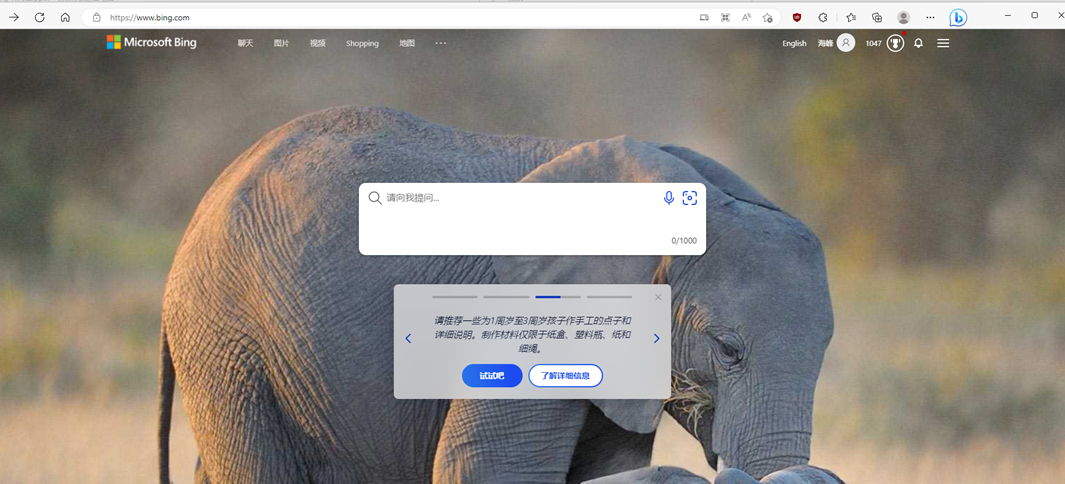The image size is (1065, 484).
Task: Open the 海峰 account avatar
Action: point(846,43)
